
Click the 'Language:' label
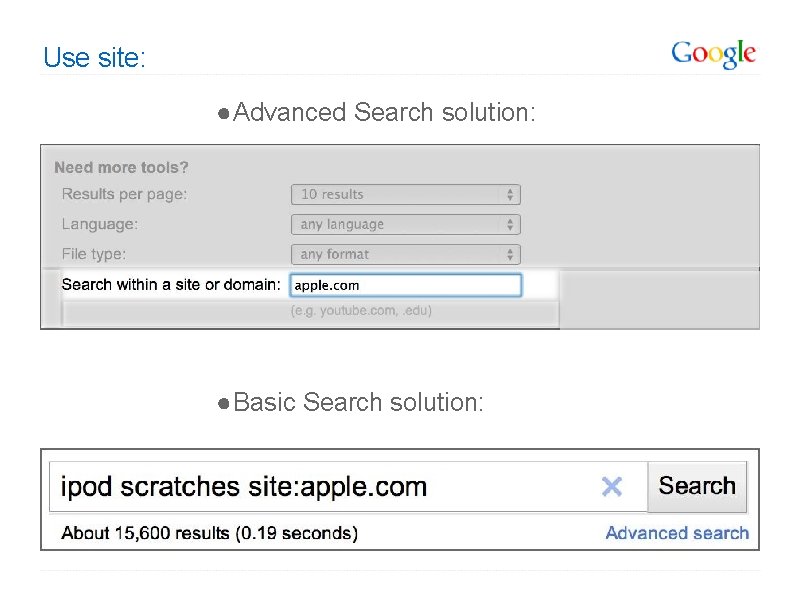pyautogui.click(x=100, y=224)
